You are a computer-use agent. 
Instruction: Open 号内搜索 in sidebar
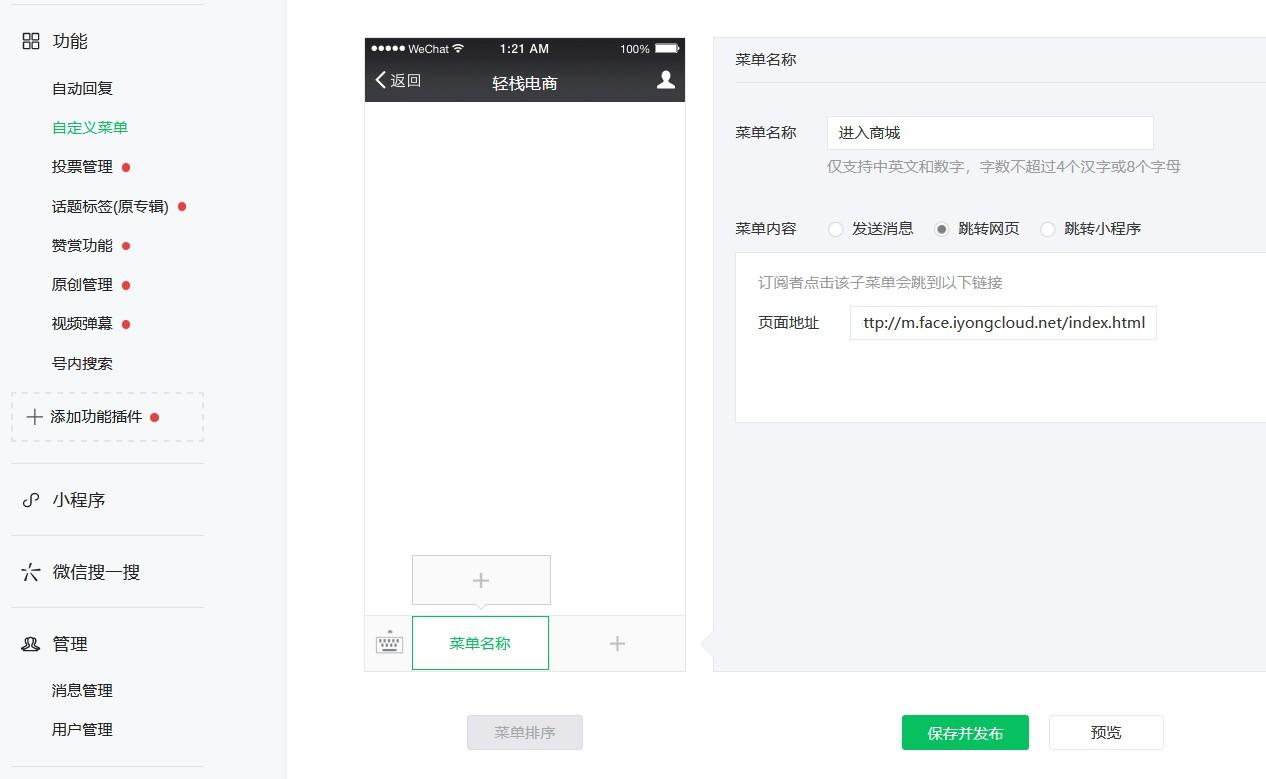[82, 363]
